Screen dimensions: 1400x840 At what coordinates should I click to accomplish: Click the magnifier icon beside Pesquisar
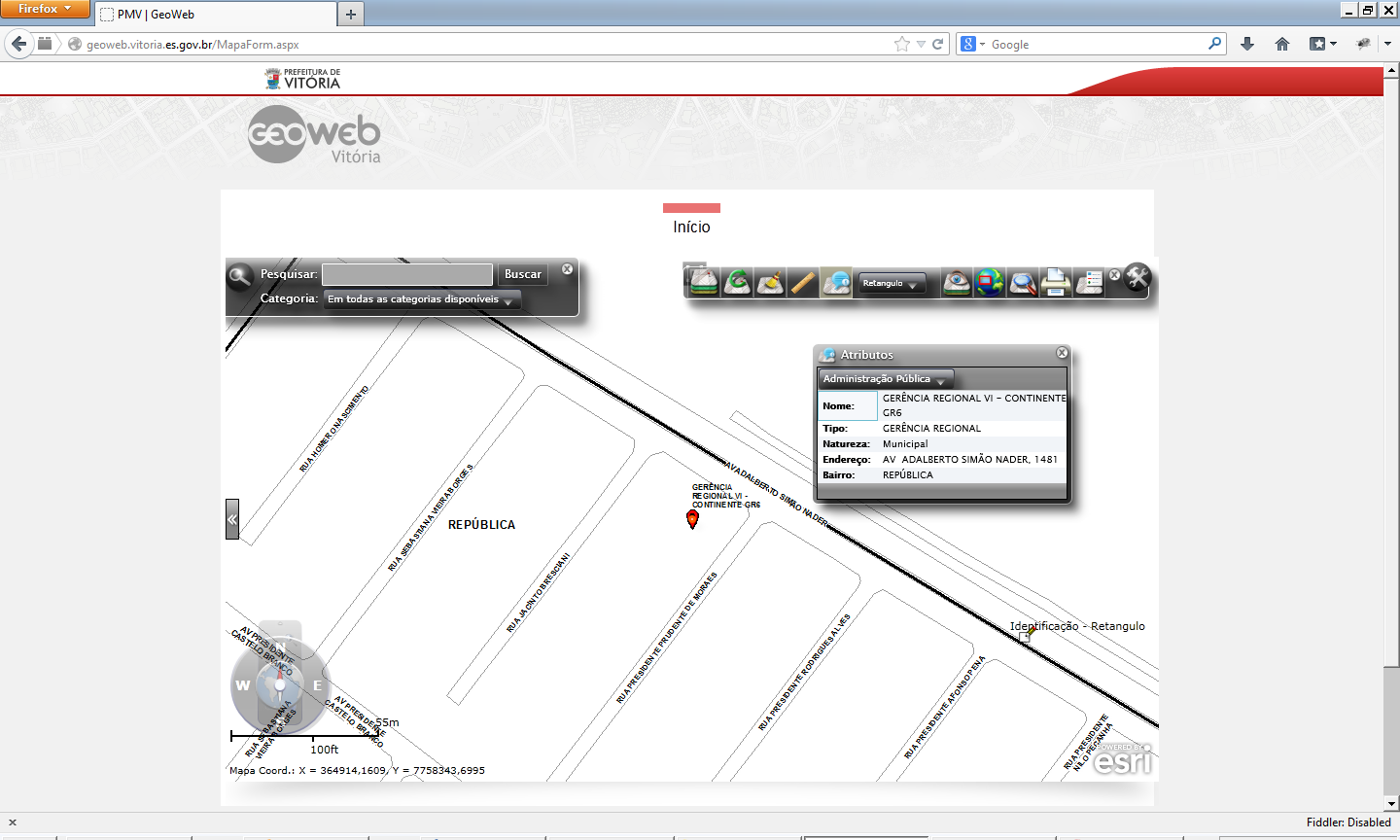click(240, 277)
